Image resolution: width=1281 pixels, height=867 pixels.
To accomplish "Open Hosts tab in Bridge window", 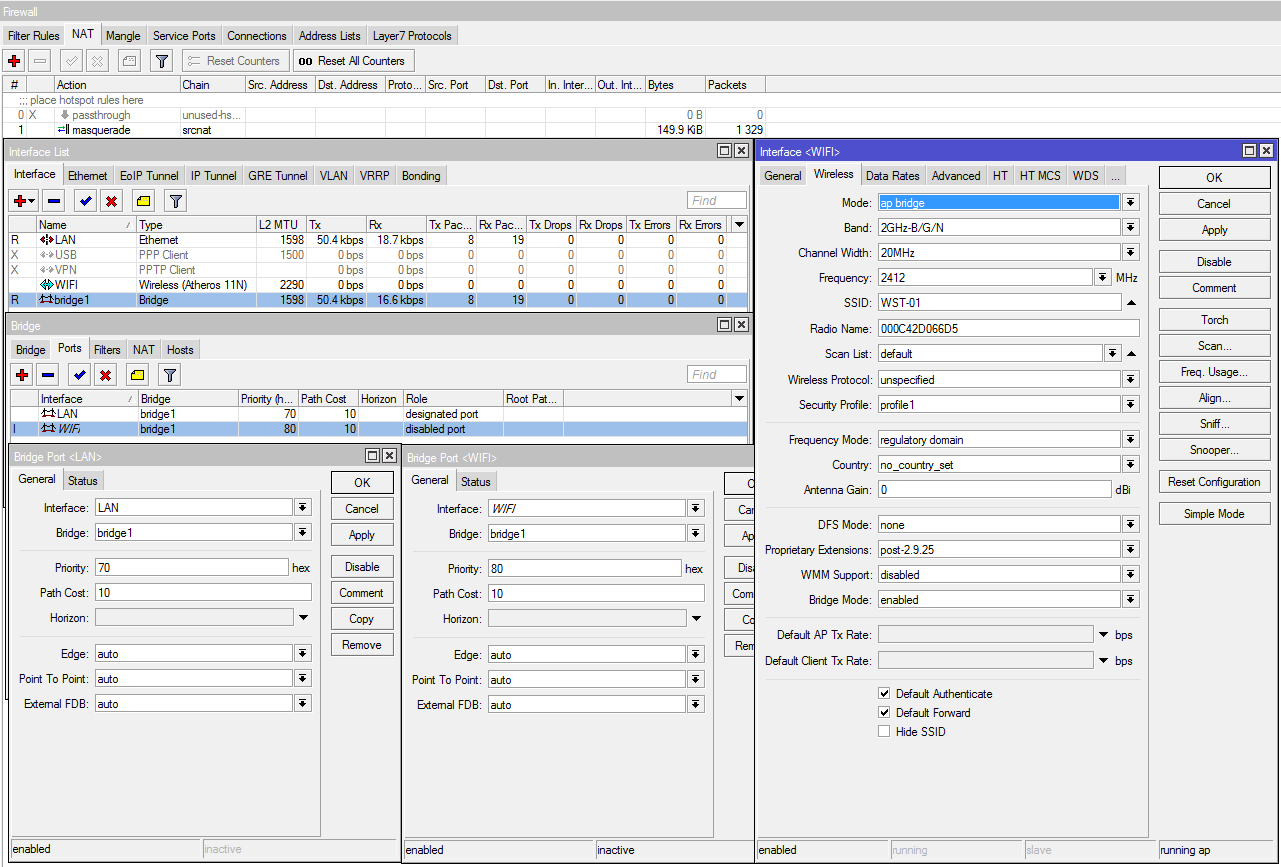I will [181, 349].
